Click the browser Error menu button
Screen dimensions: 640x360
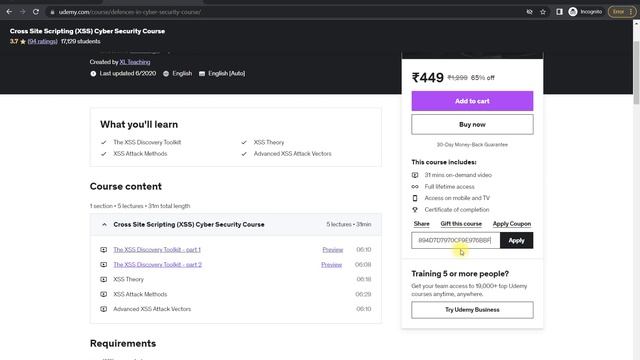point(622,12)
